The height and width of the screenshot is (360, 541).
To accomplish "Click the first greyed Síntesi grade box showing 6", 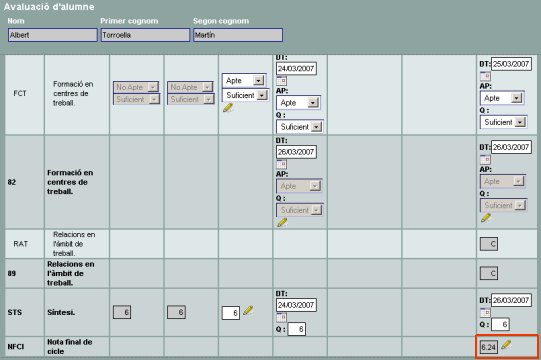I will (x=122, y=312).
